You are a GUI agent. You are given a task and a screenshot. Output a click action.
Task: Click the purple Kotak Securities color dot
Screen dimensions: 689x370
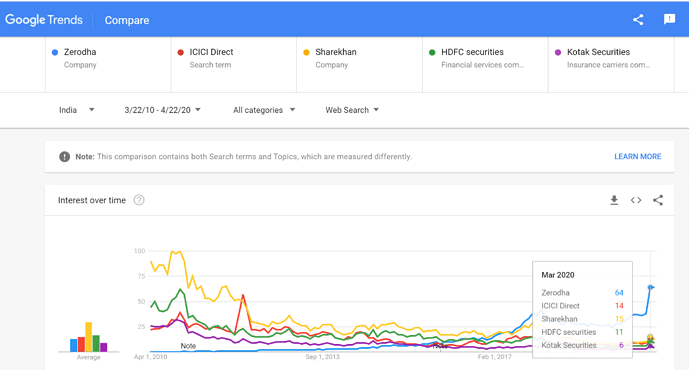(558, 52)
